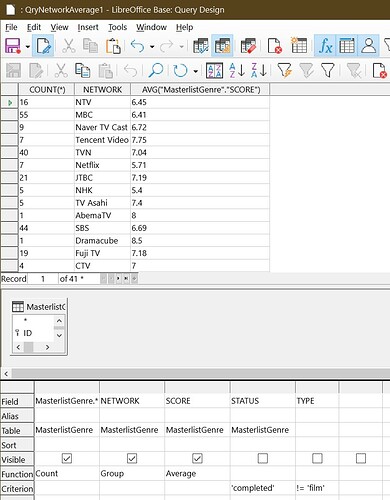Screen dimensions: 390x500
Task: Click the blue Undo arrow icon
Action: (137, 46)
